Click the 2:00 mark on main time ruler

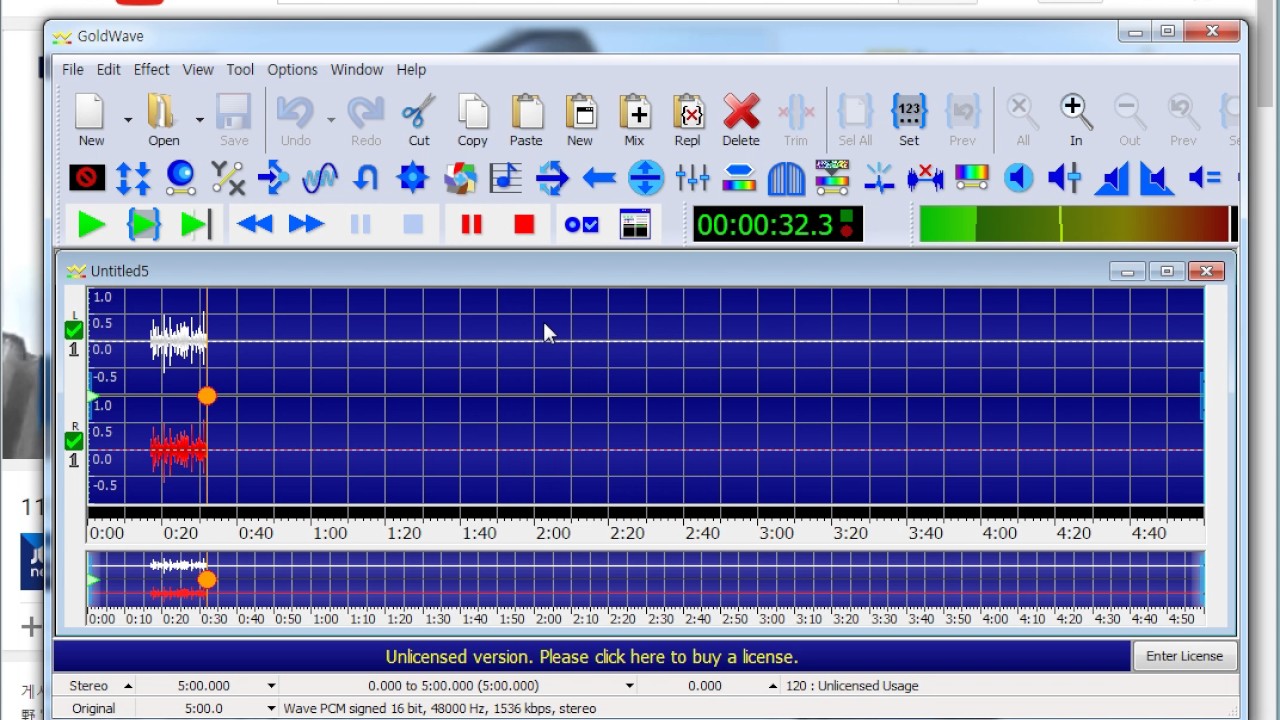pyautogui.click(x=553, y=533)
